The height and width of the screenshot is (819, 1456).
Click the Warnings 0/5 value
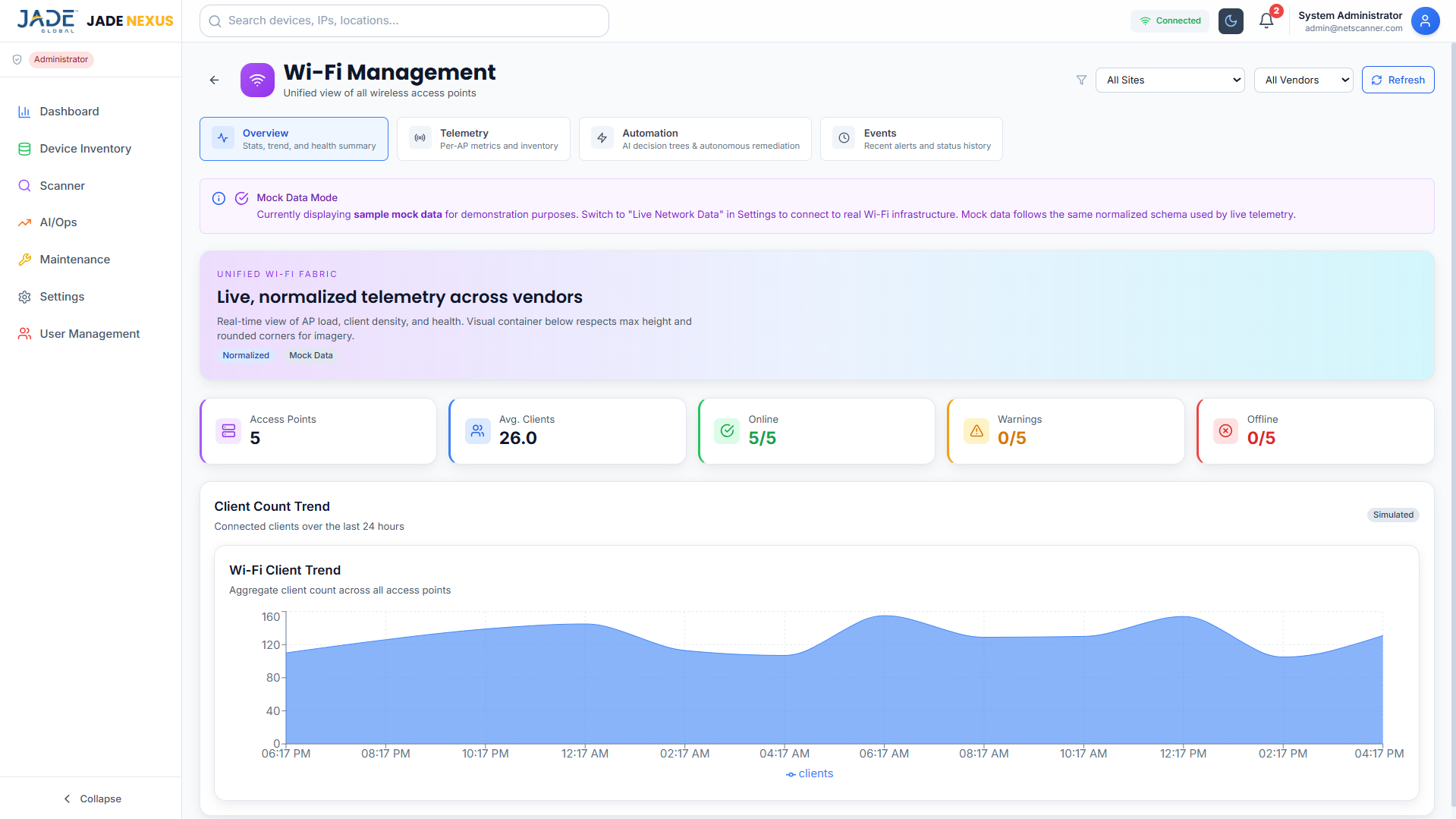point(1011,438)
